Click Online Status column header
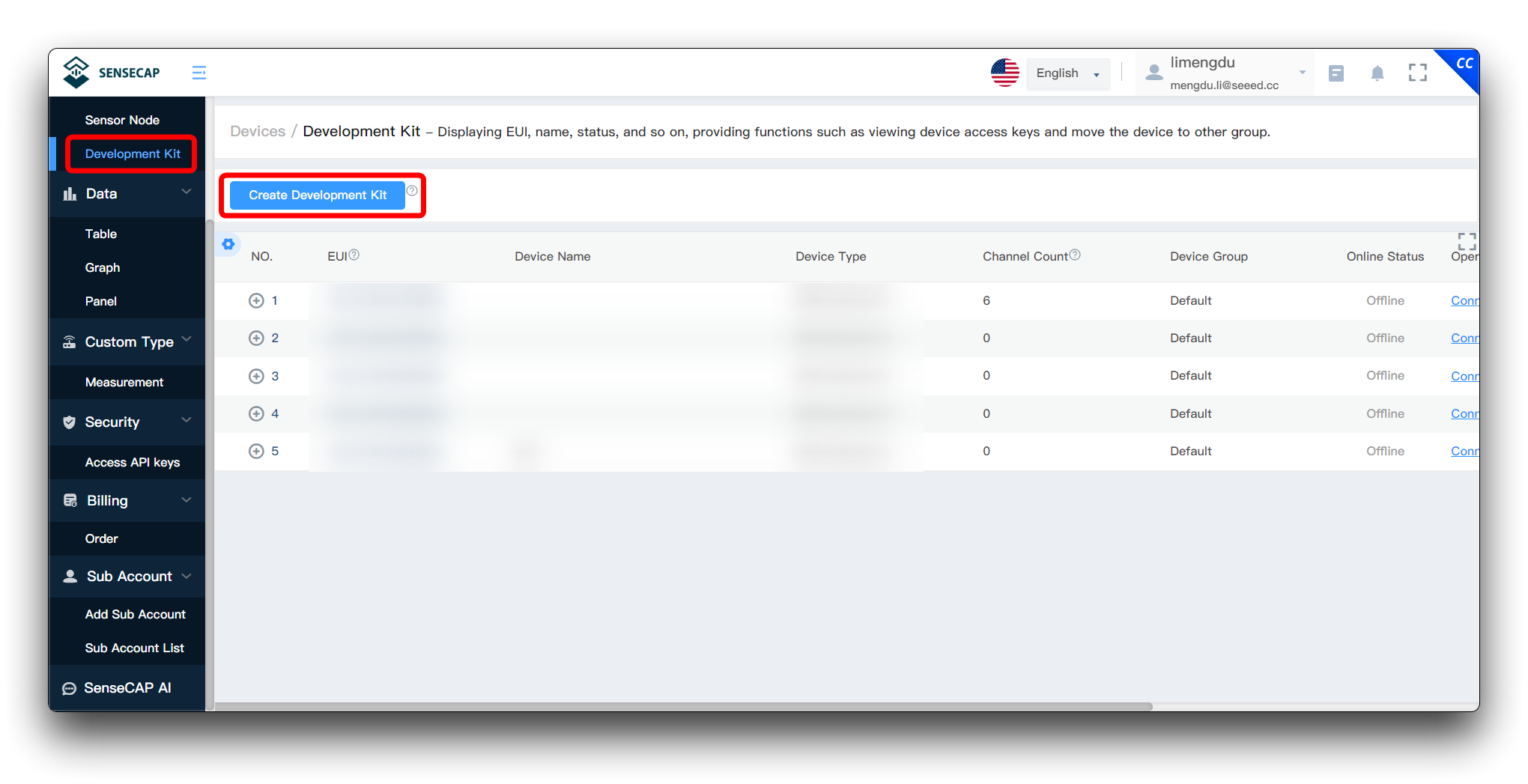1528x784 pixels. coord(1385,256)
